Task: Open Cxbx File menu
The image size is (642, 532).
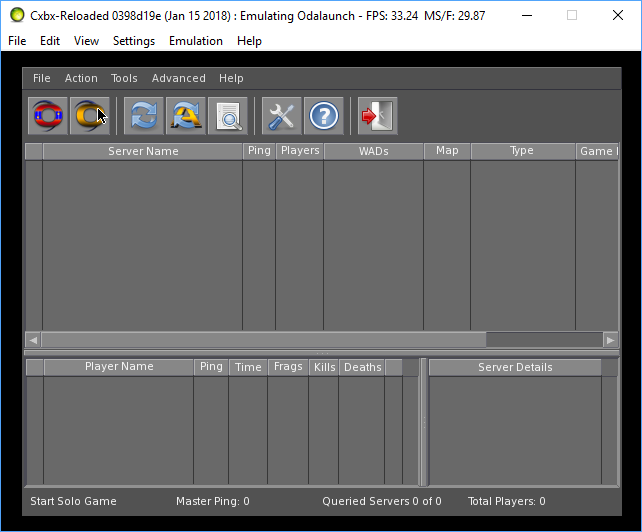Action: pyautogui.click(x=17, y=41)
